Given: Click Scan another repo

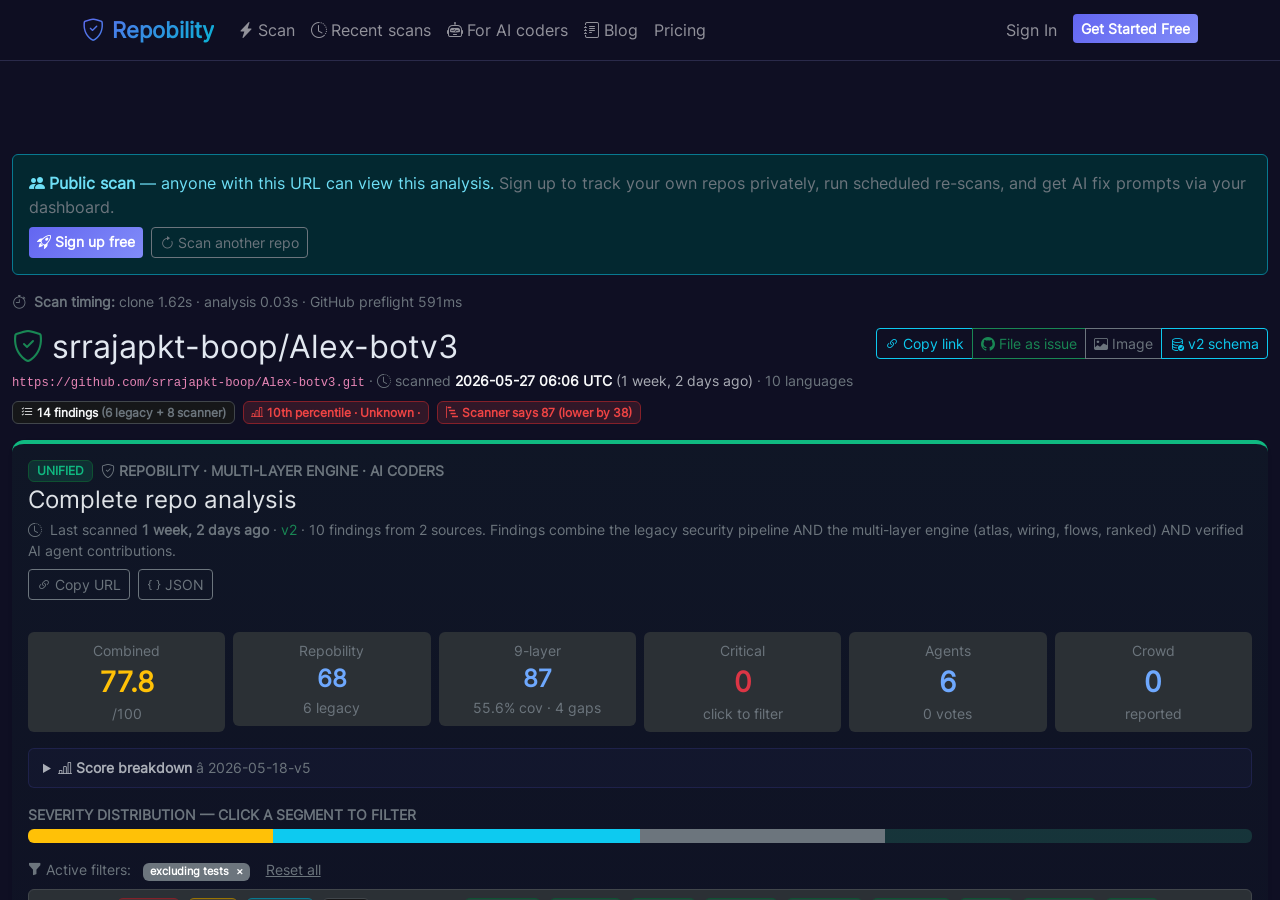Looking at the screenshot, I should (229, 242).
